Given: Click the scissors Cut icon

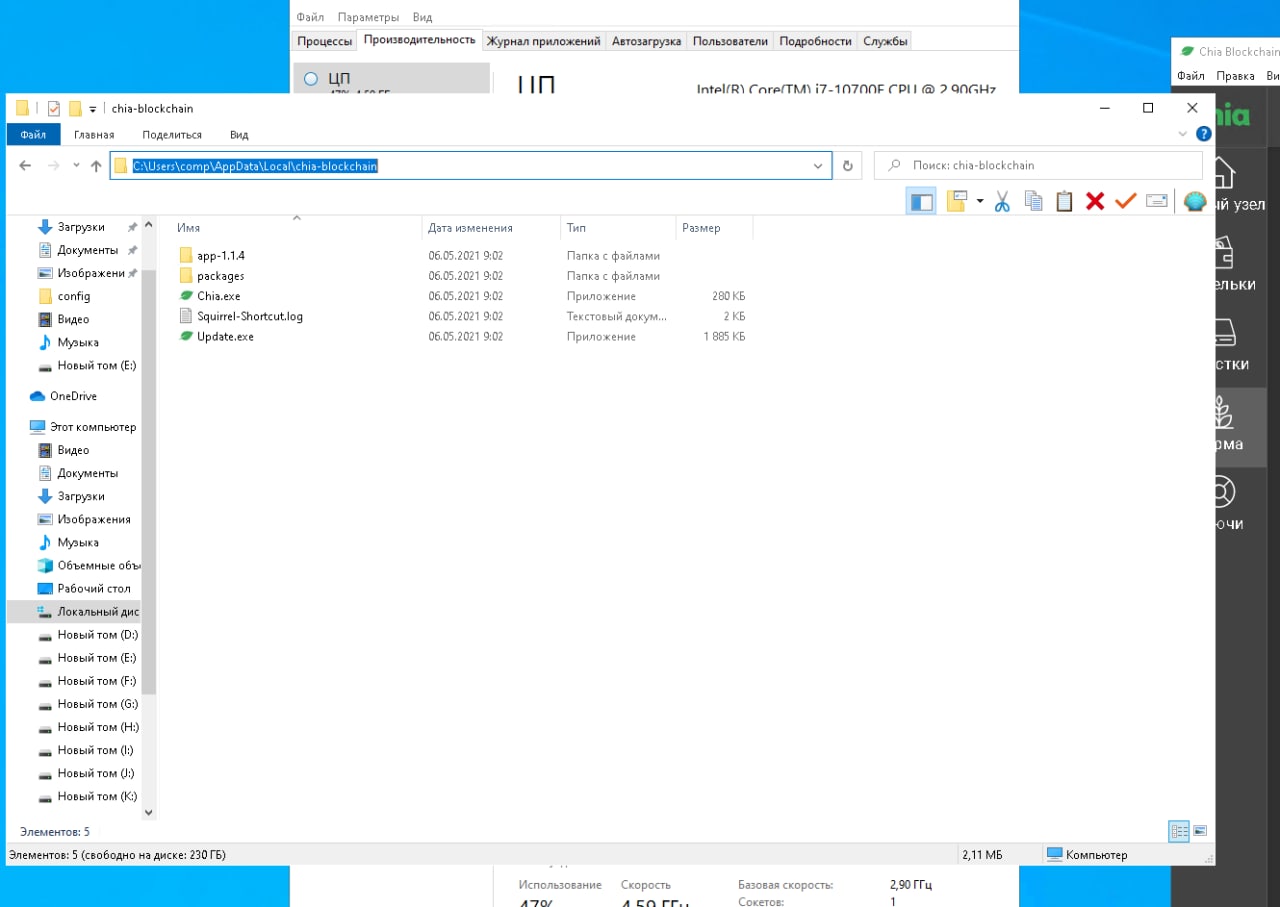Looking at the screenshot, I should pyautogui.click(x=1002, y=201).
